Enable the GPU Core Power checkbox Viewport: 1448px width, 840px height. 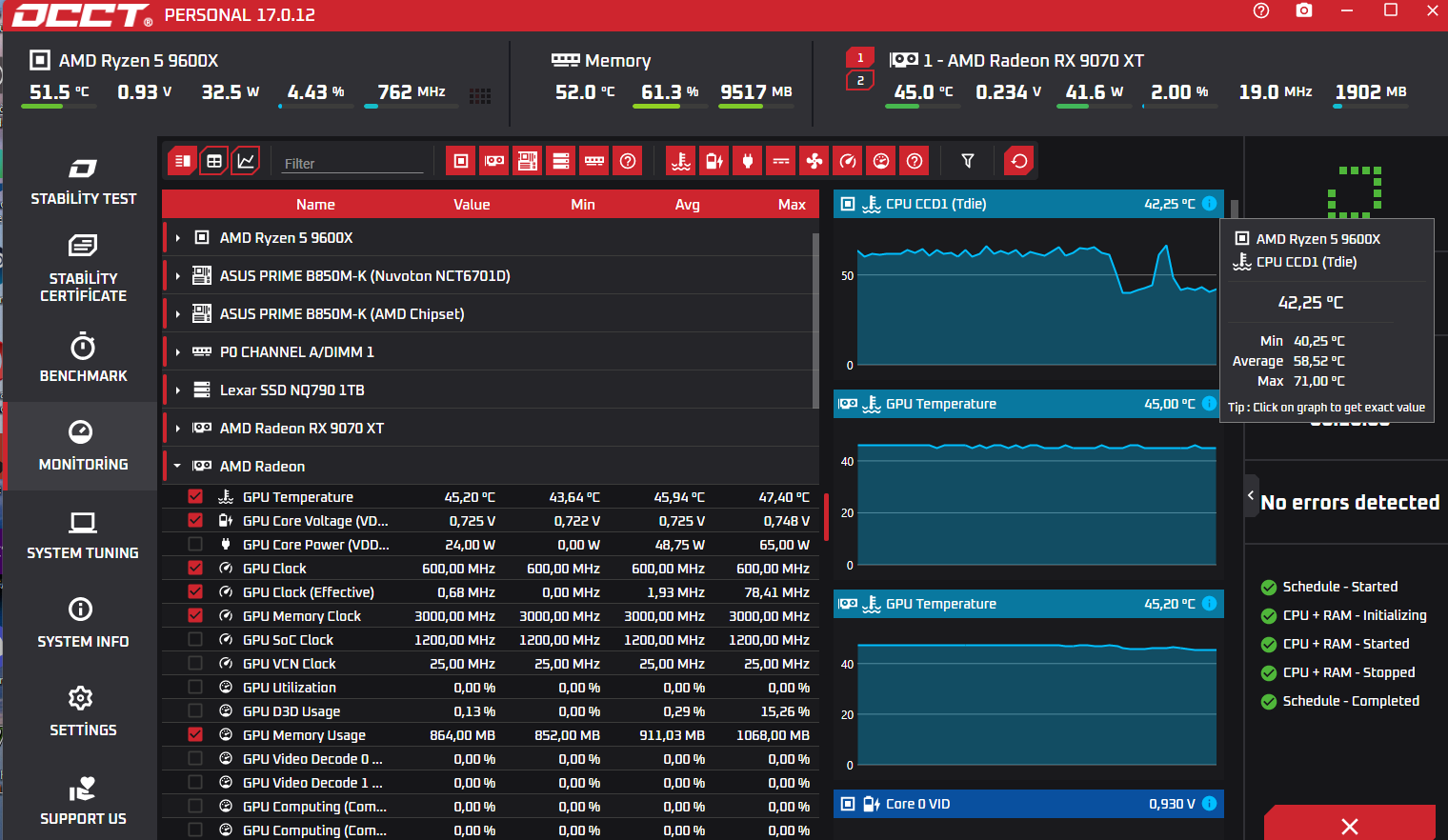(195, 544)
